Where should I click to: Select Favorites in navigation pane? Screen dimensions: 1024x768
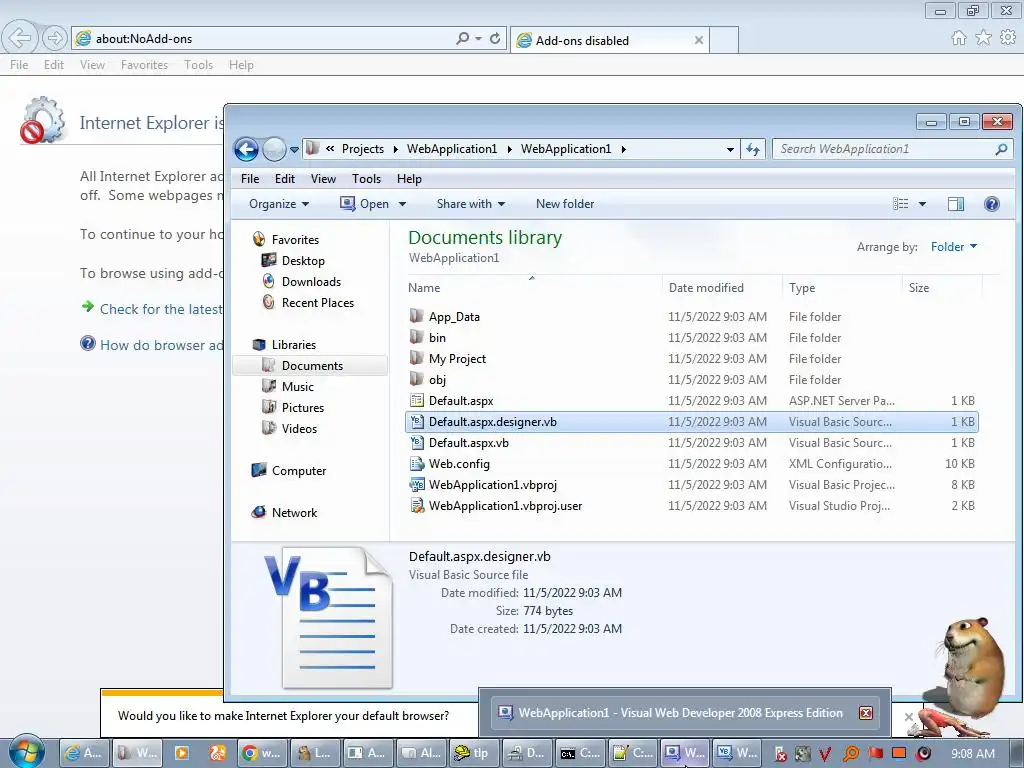[x=295, y=240]
